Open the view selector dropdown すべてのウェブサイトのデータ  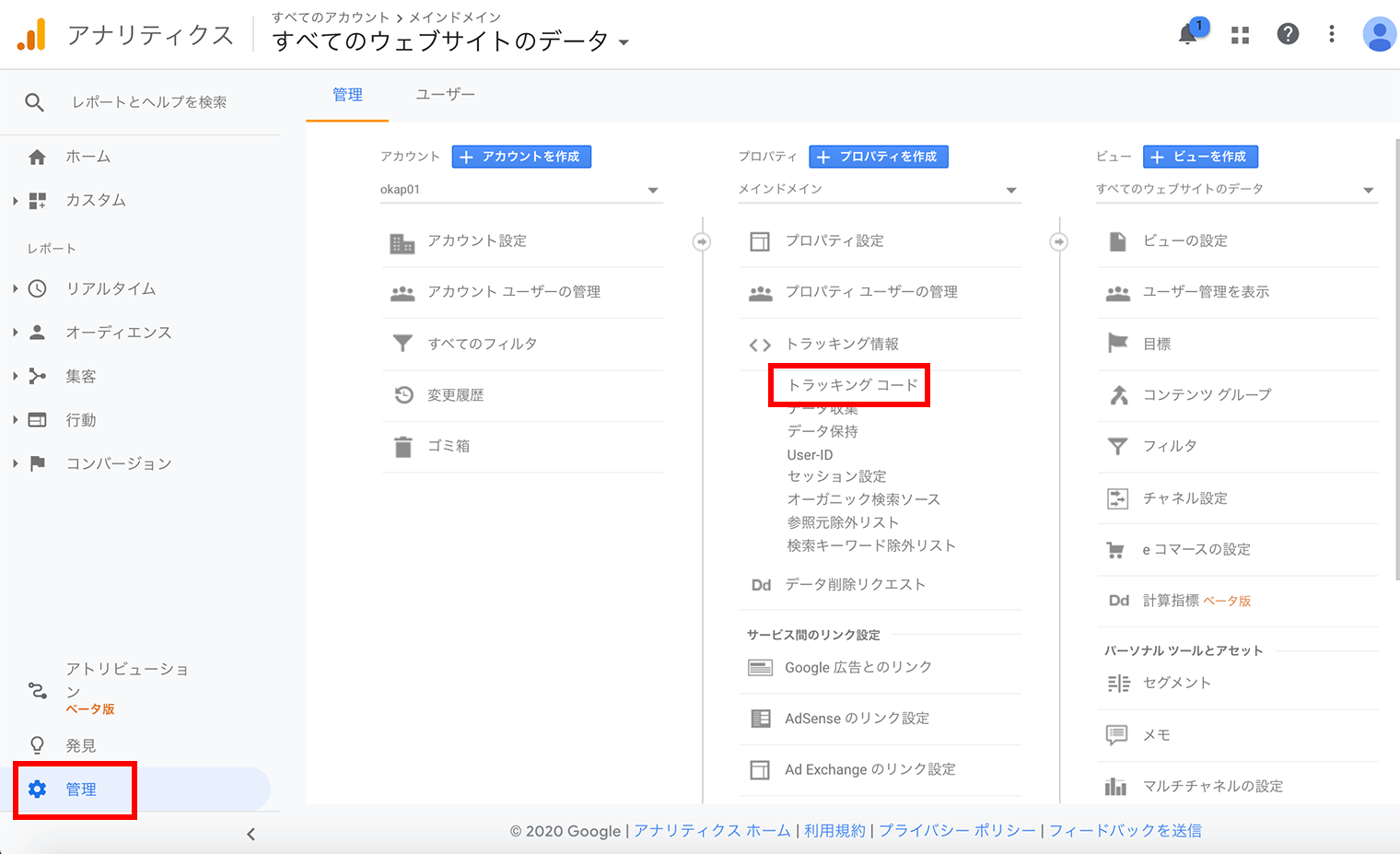point(1237,190)
